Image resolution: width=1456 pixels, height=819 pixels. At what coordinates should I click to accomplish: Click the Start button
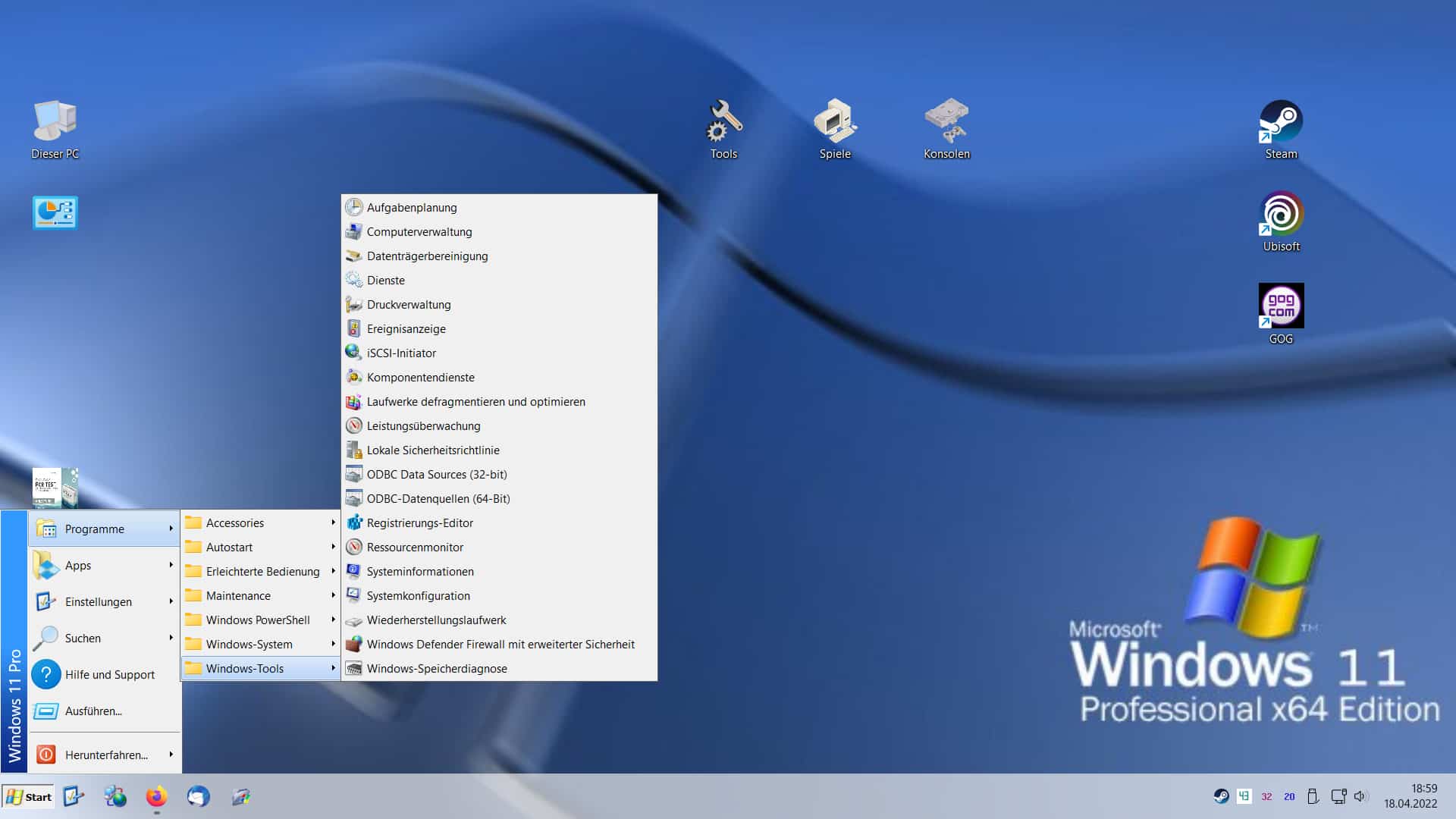28,796
